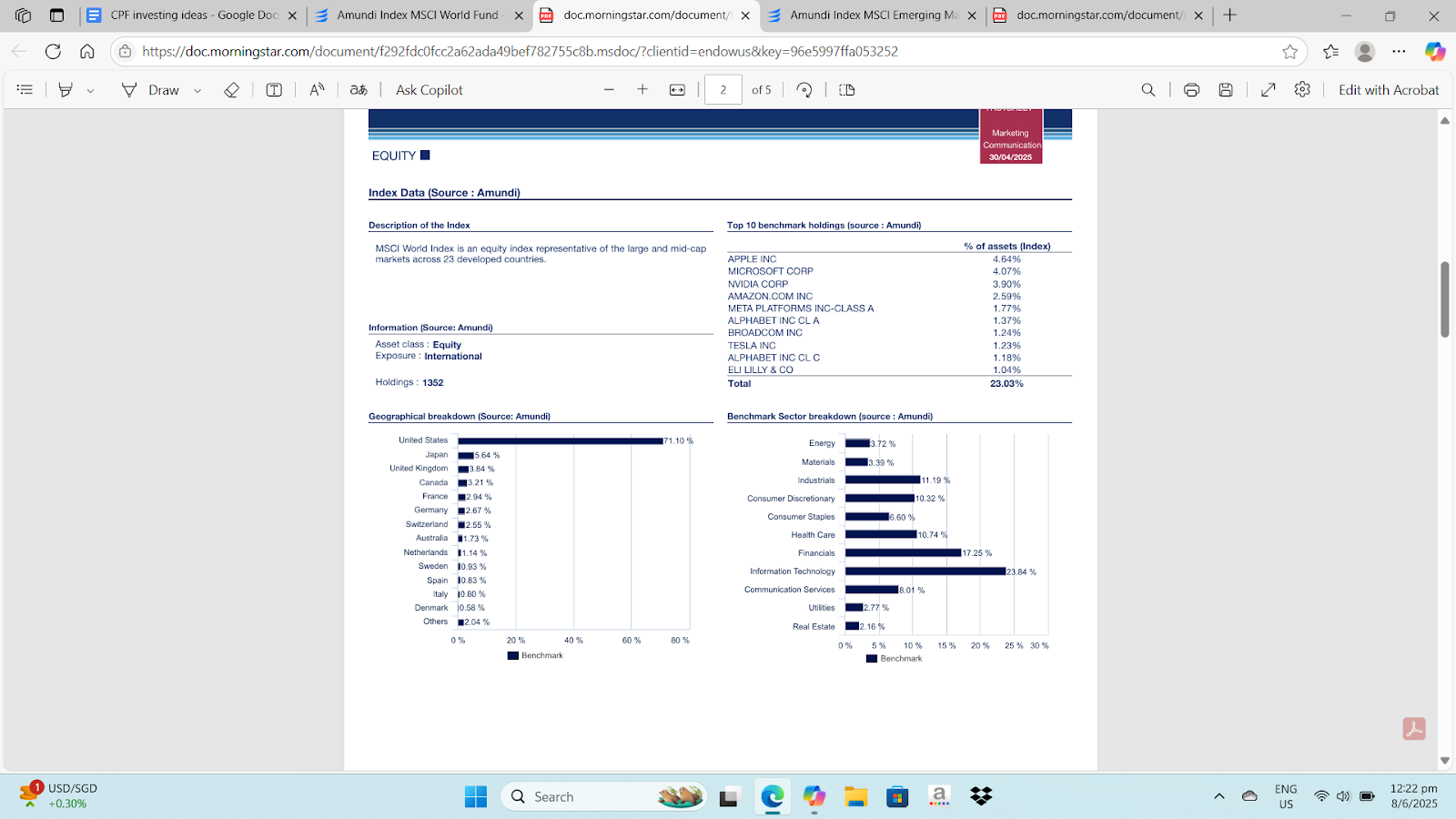Screen dimensions: 1456x819
Task: Click the taskbar Search box
Action: (604, 797)
